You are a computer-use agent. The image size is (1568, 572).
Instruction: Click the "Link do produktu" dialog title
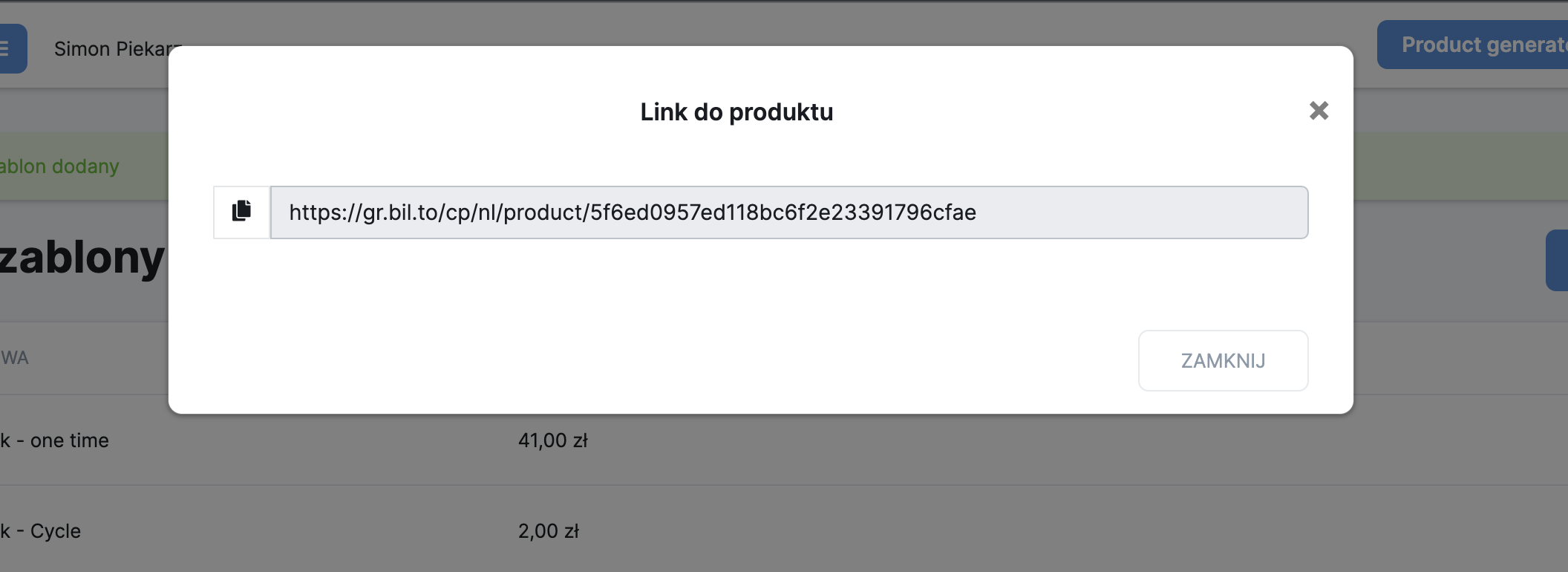[x=736, y=112]
